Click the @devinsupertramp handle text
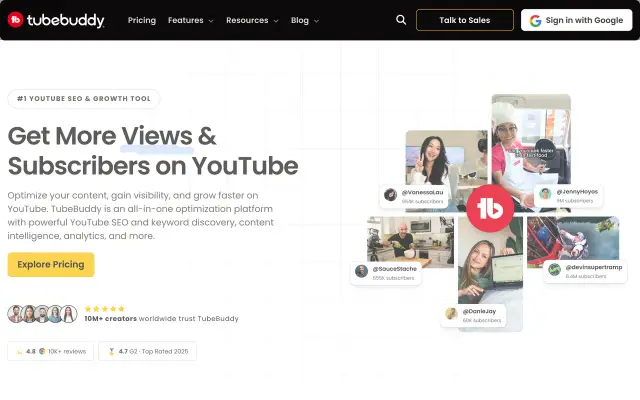 pos(594,267)
